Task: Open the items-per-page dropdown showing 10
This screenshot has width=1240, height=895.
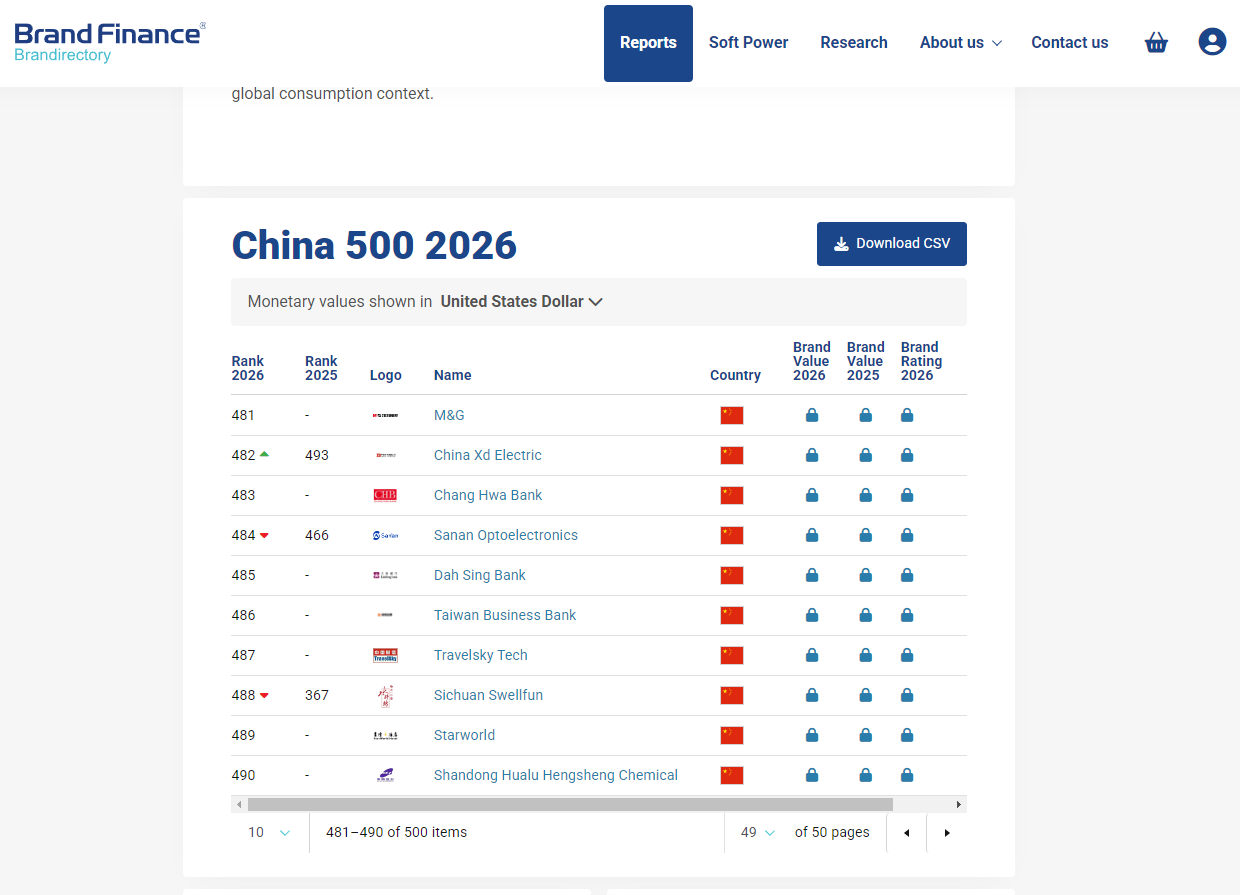Action: click(270, 832)
